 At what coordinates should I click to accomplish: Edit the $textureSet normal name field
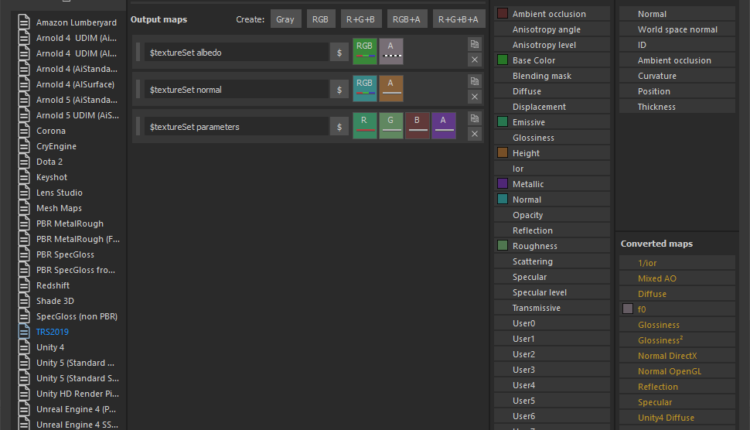point(236,89)
